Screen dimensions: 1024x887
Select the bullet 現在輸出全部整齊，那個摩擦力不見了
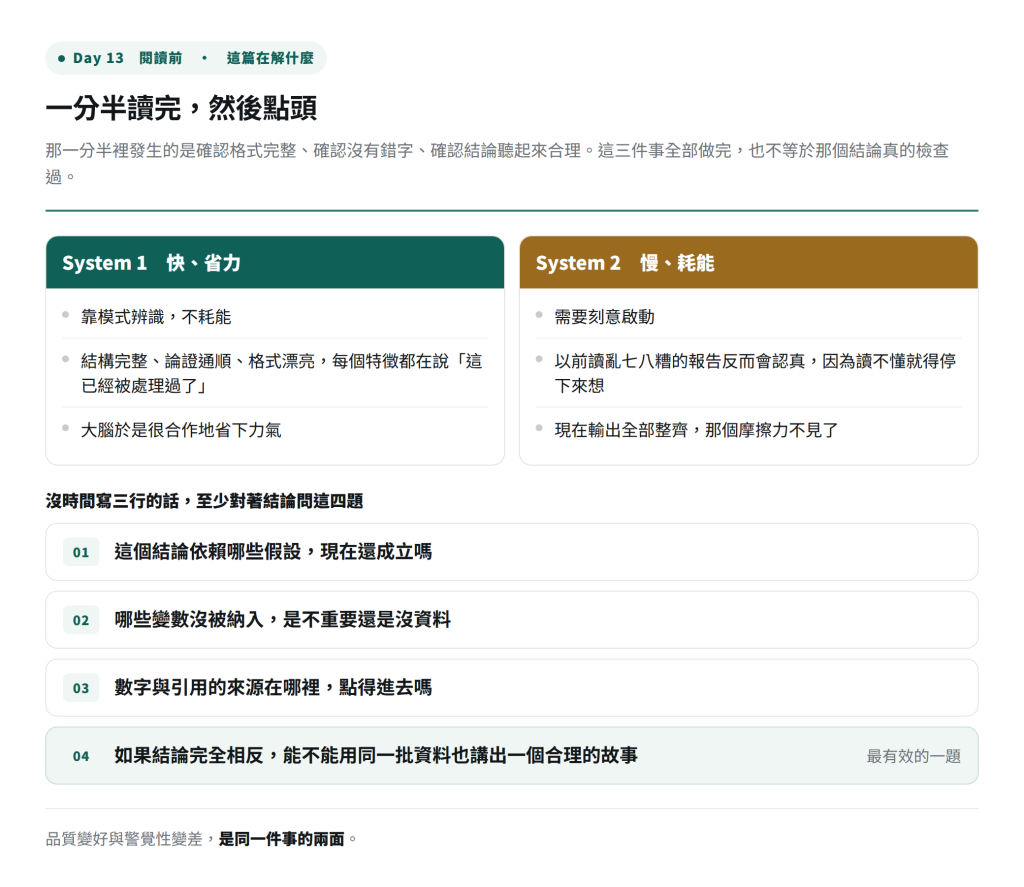click(696, 430)
